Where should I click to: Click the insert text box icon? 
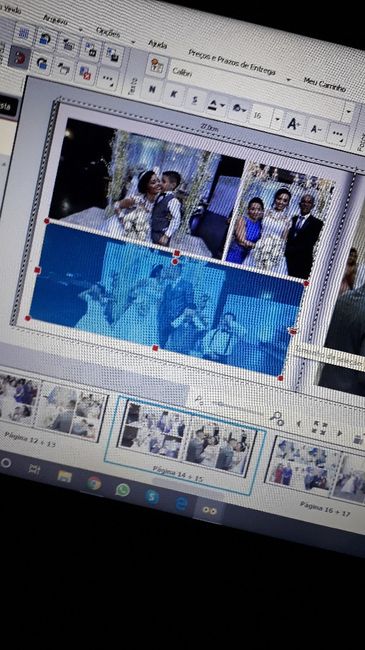tap(157, 65)
